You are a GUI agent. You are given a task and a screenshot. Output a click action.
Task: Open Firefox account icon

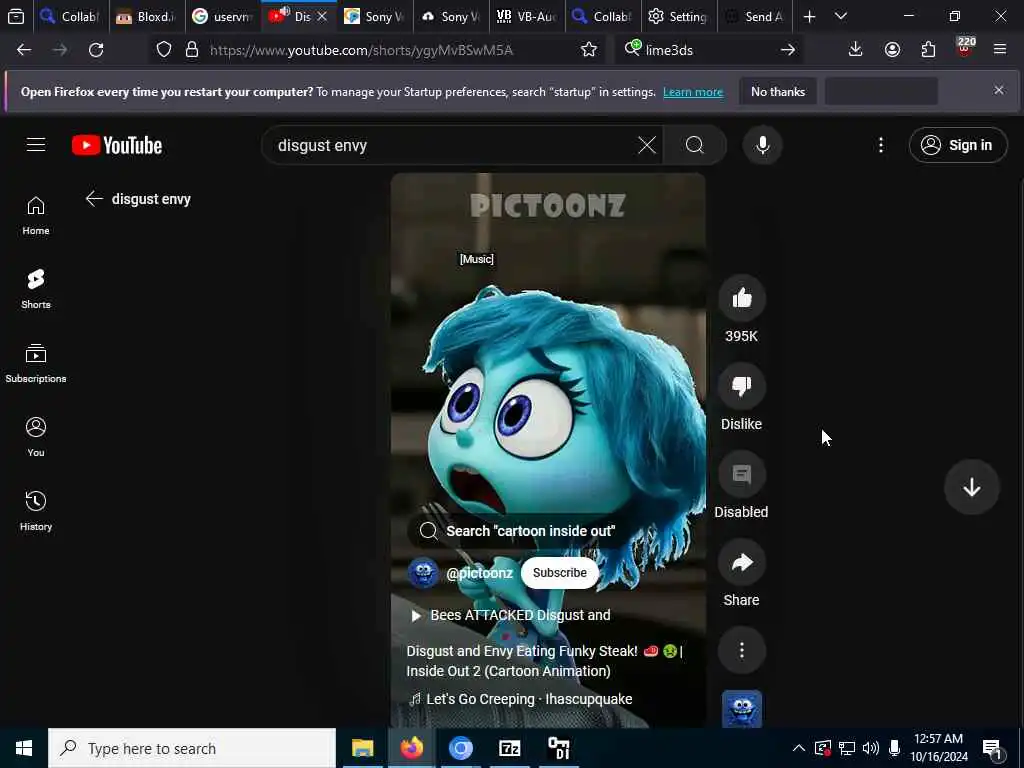(x=892, y=50)
